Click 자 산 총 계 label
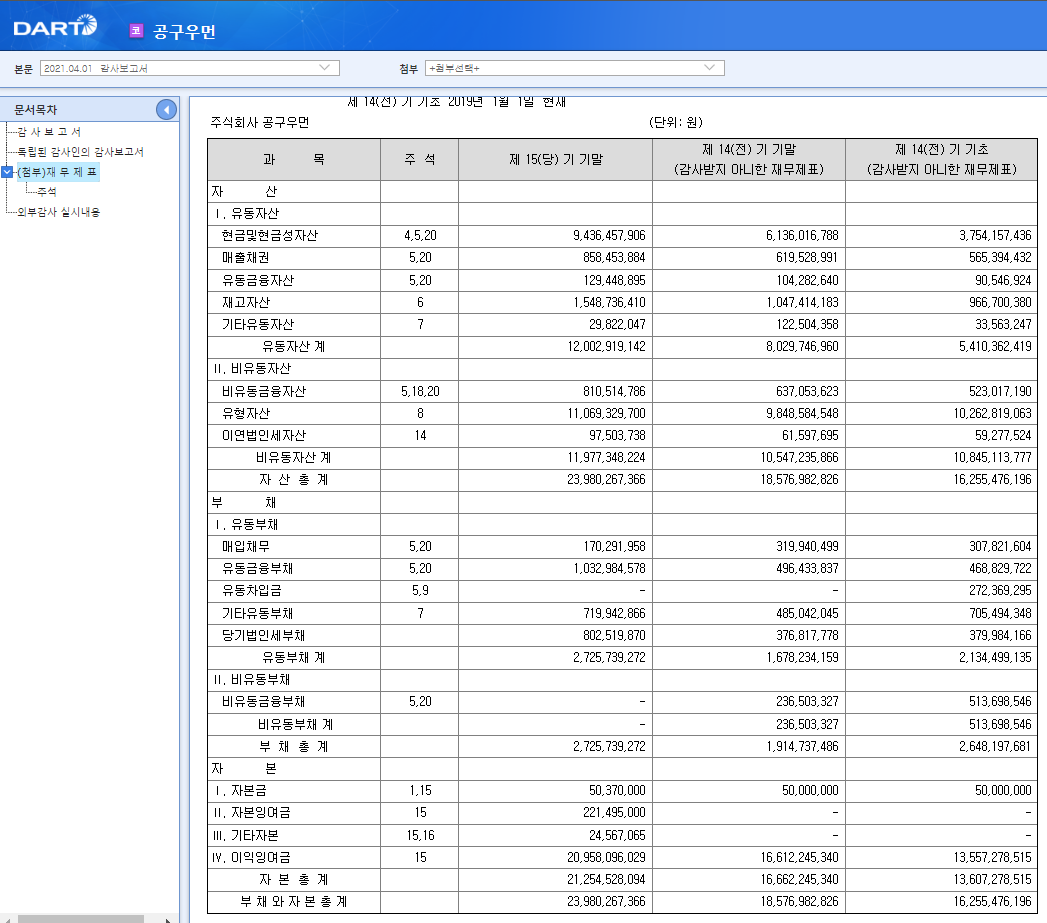Screen dimensions: 1047x923 [x=294, y=480]
